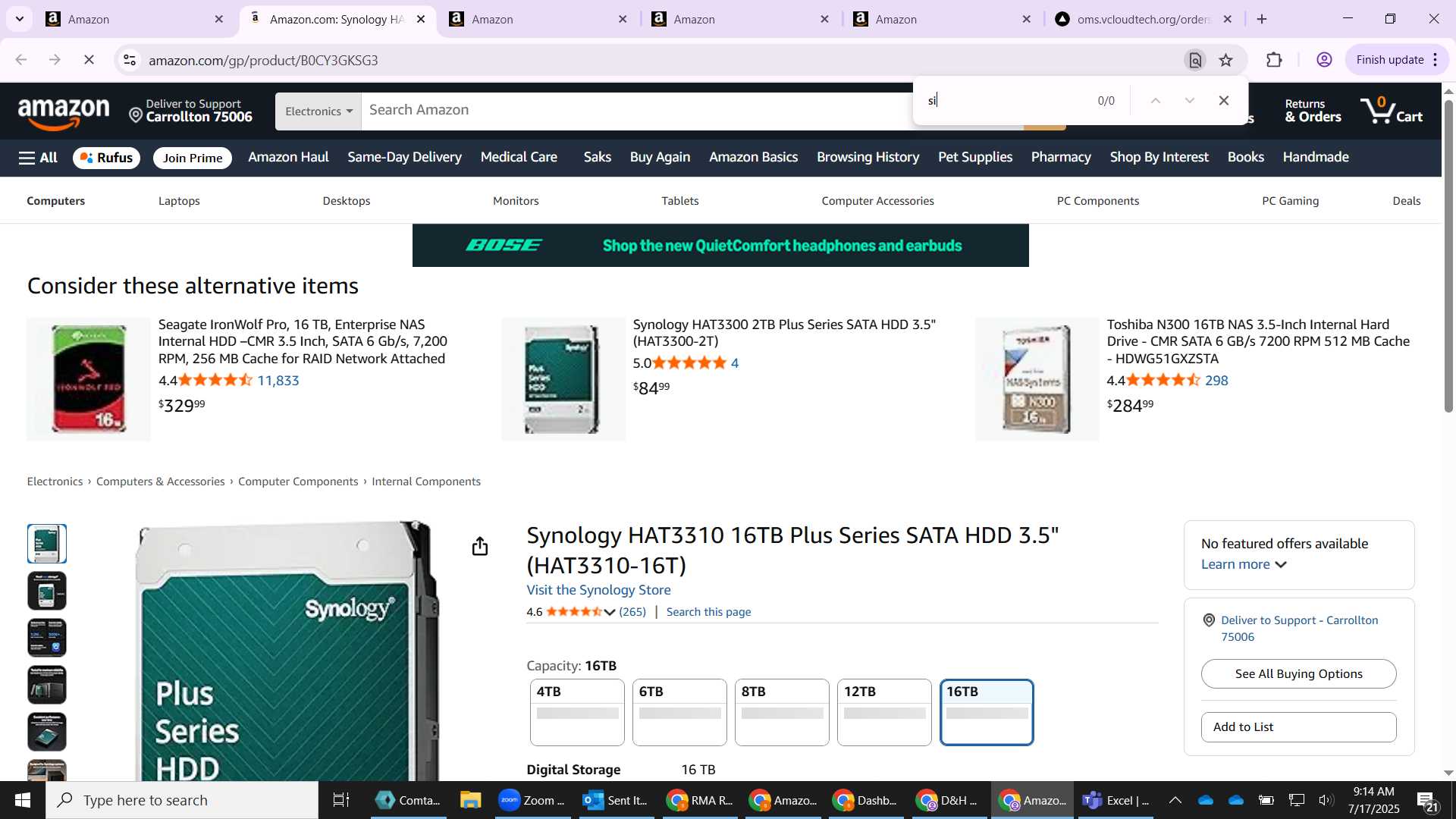The image size is (1456, 819).
Task: Click Windows taskbar search box
Action: point(182,800)
